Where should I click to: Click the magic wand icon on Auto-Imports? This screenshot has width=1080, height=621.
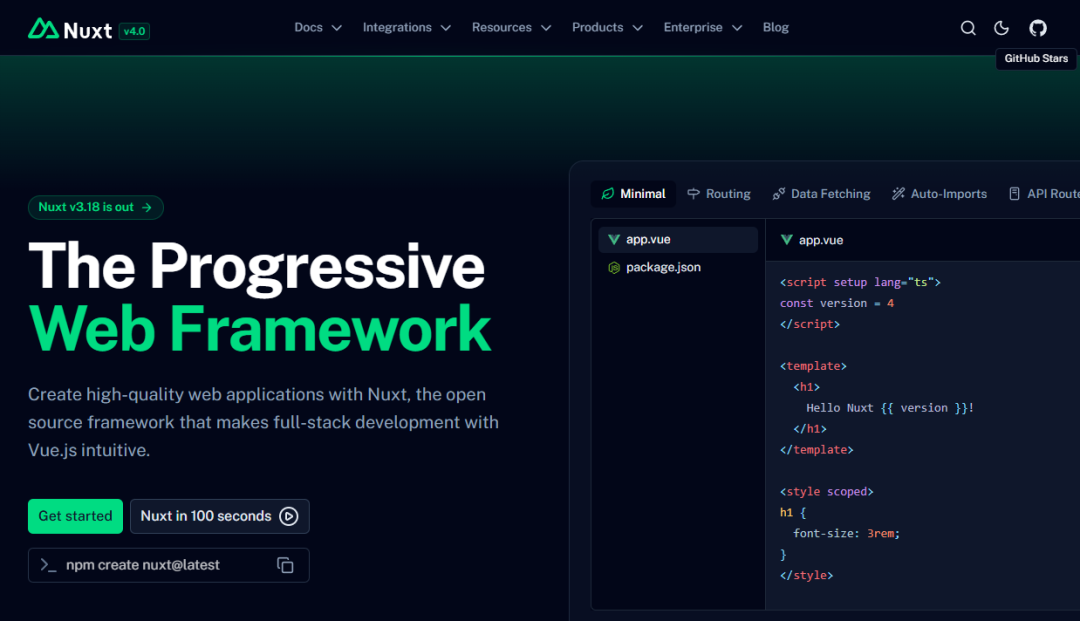tap(898, 194)
